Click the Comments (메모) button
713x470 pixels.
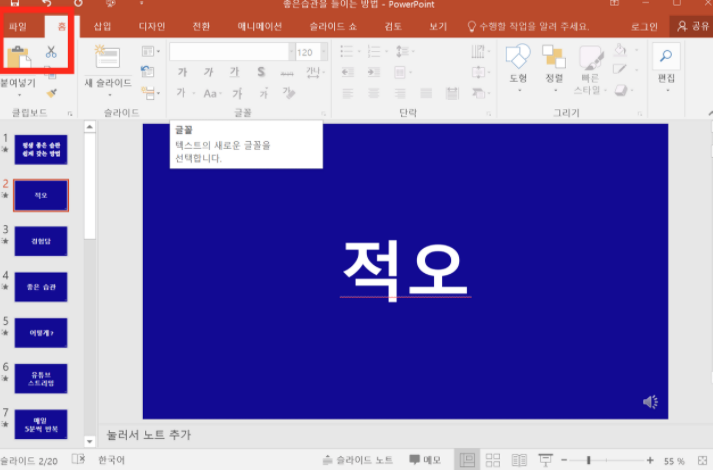click(x=425, y=460)
